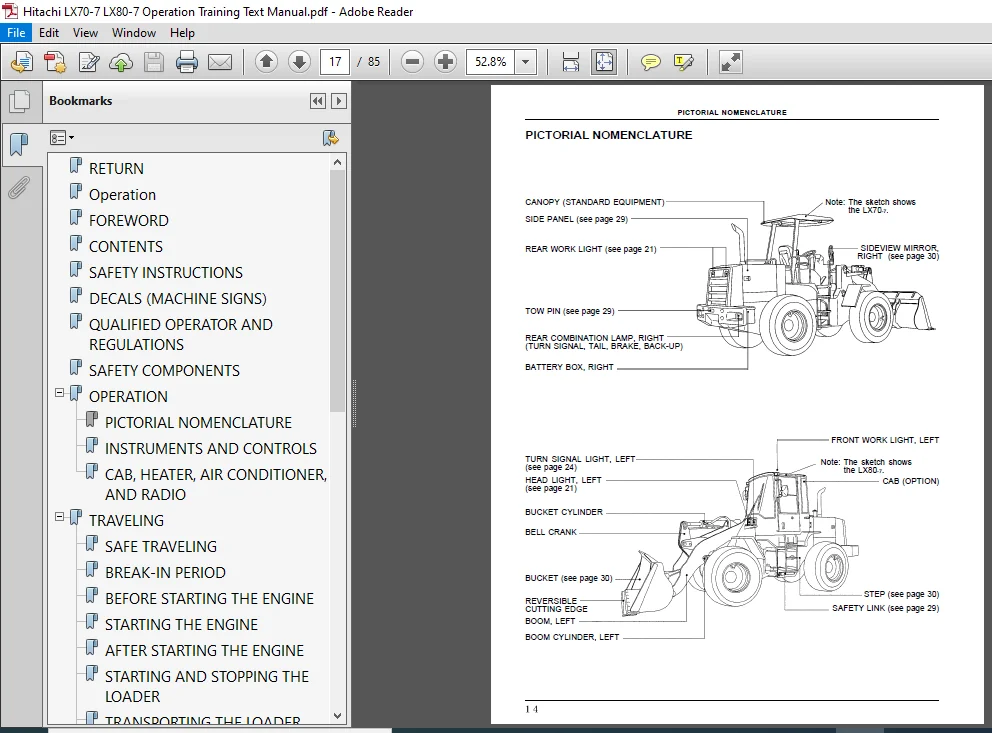Open STARTING AND STOPPING THE LOADER bookmark
This screenshot has width=992, height=733.
(207, 686)
